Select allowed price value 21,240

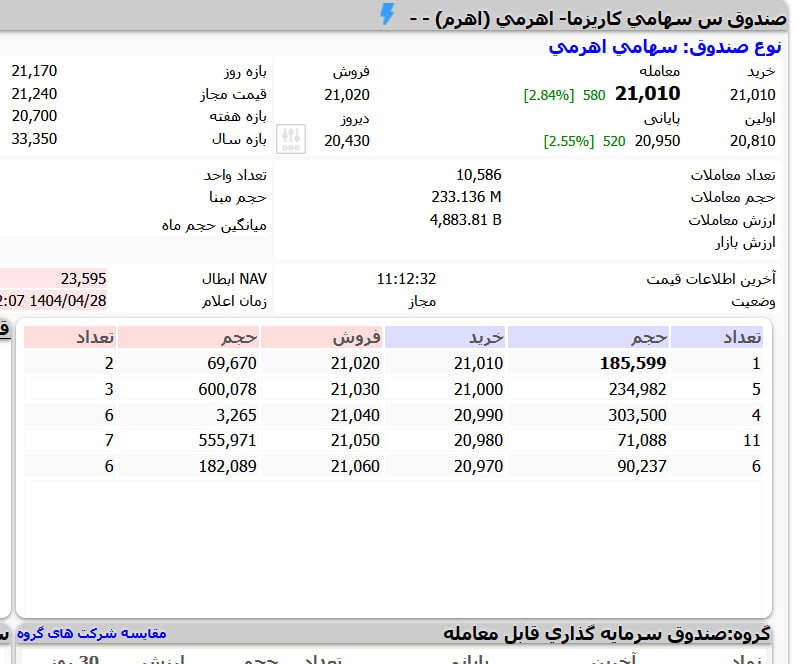pos(34,94)
